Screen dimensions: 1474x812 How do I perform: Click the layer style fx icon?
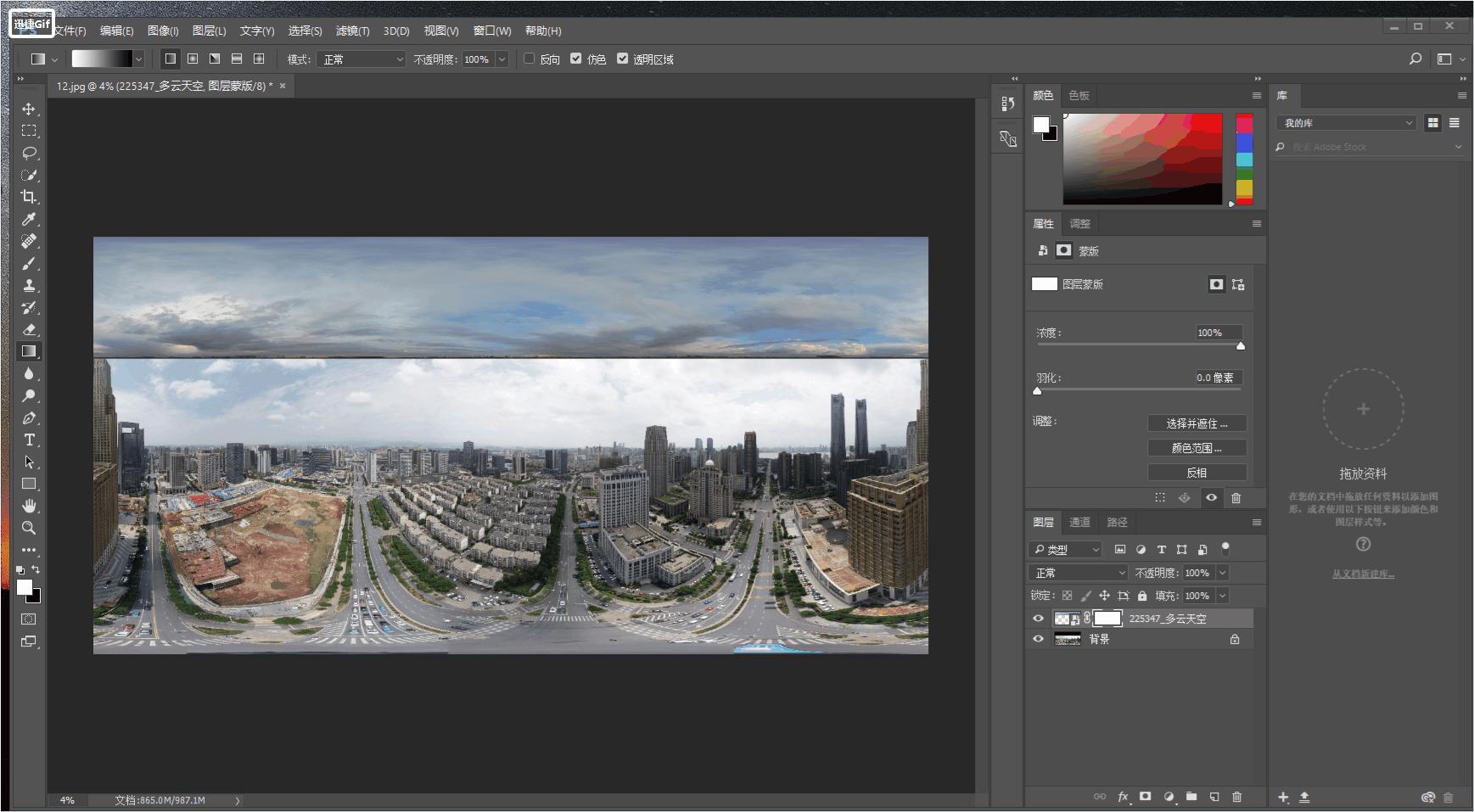tap(1123, 797)
